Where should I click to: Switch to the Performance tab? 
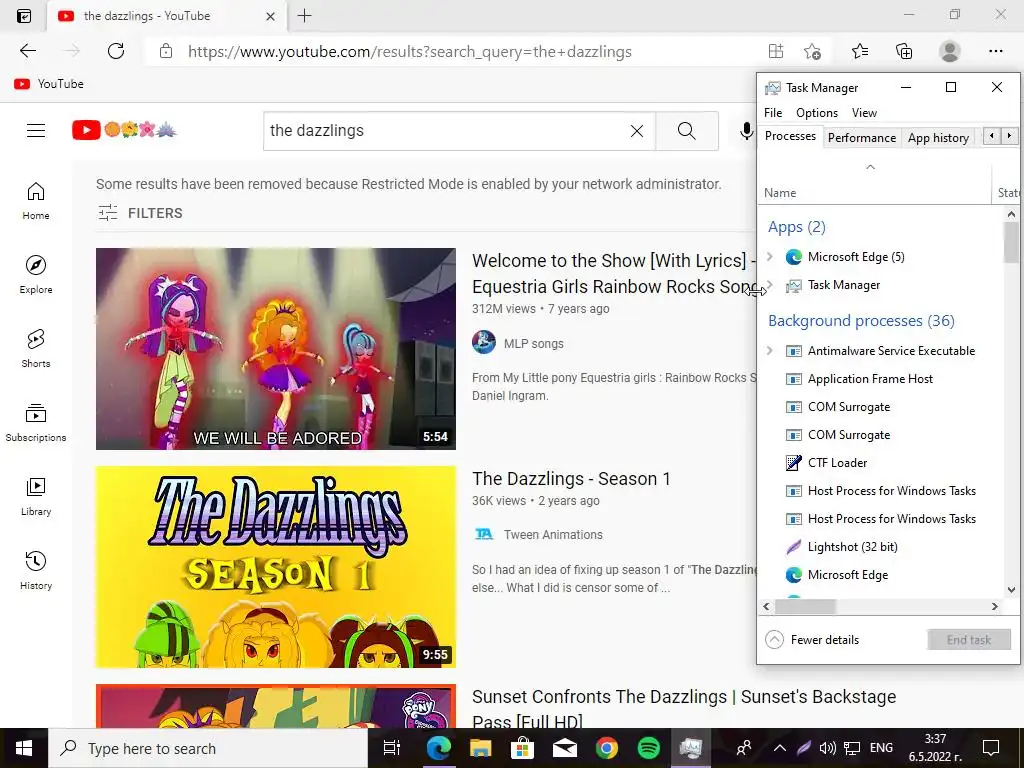point(861,137)
